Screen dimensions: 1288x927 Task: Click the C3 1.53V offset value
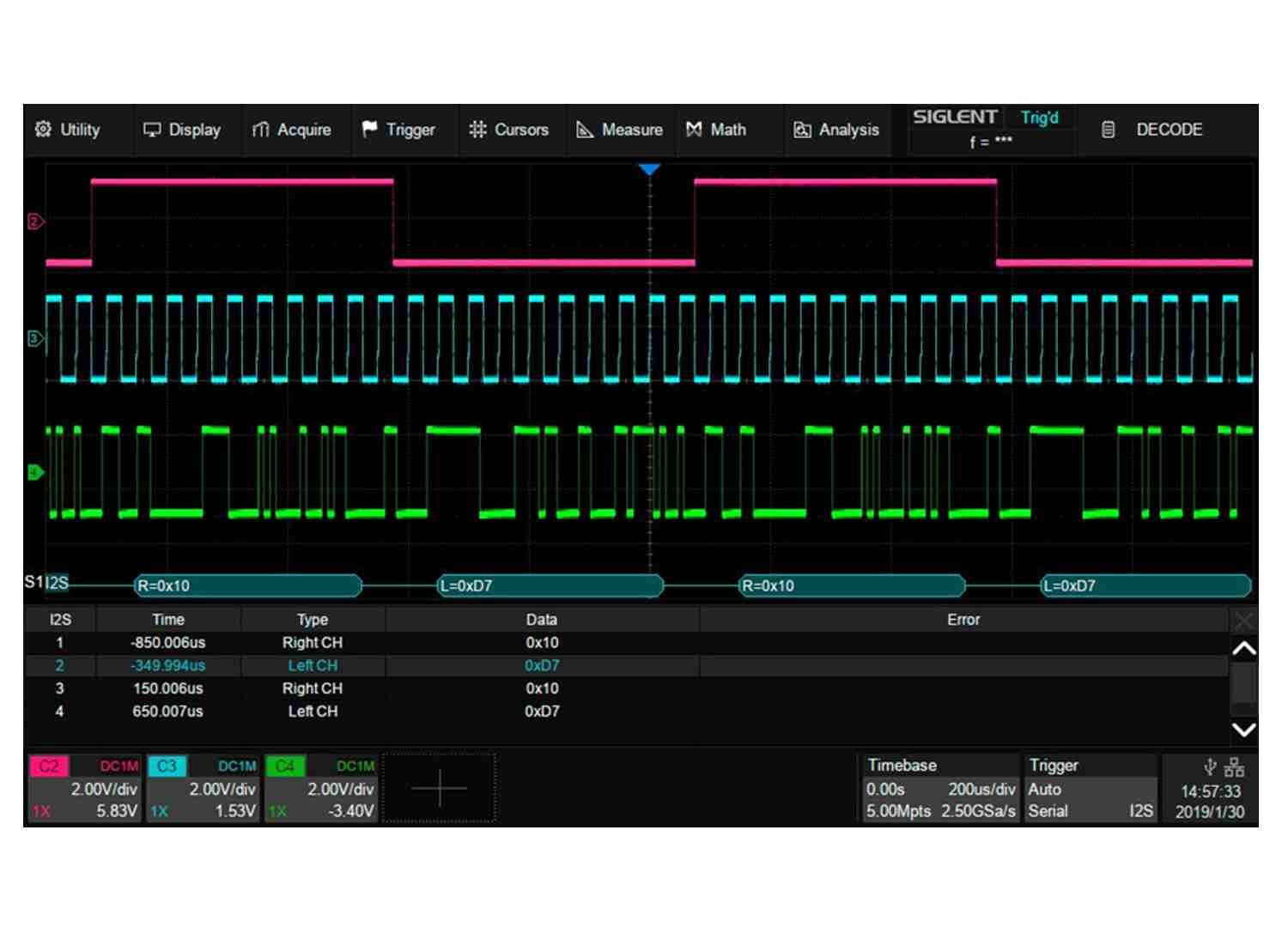[x=235, y=811]
